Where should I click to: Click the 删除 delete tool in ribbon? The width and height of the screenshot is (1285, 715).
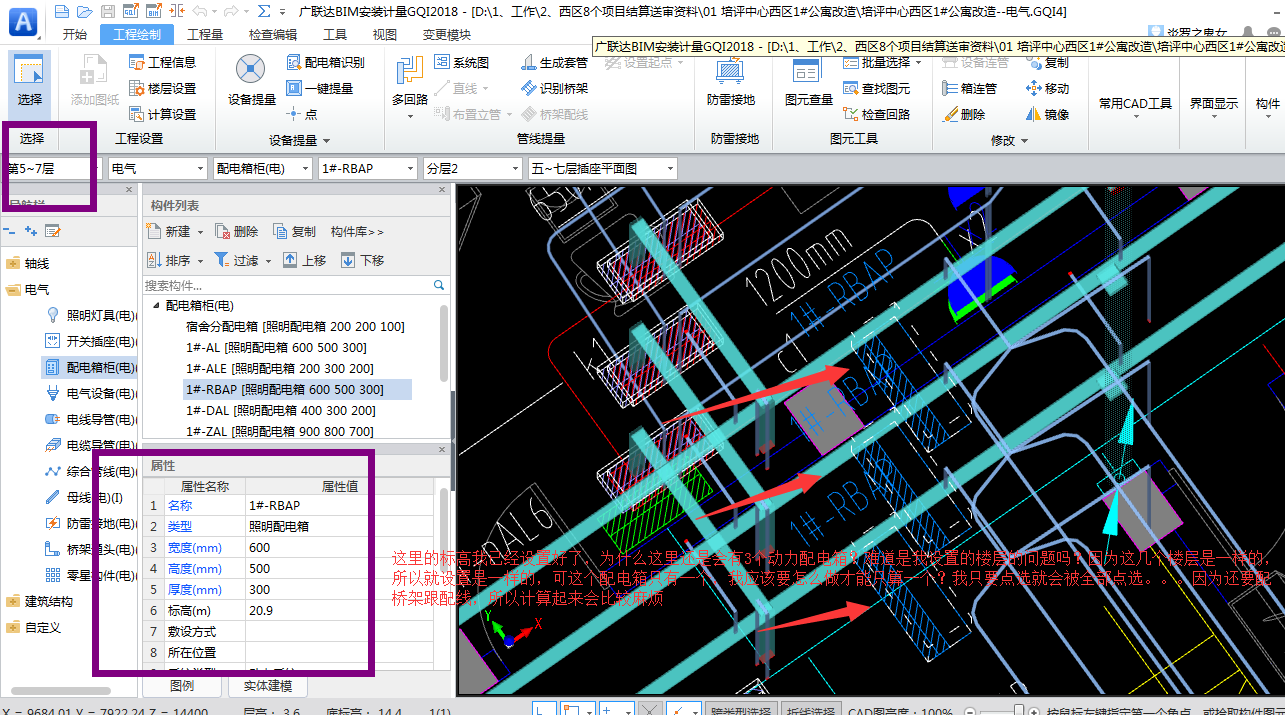963,114
